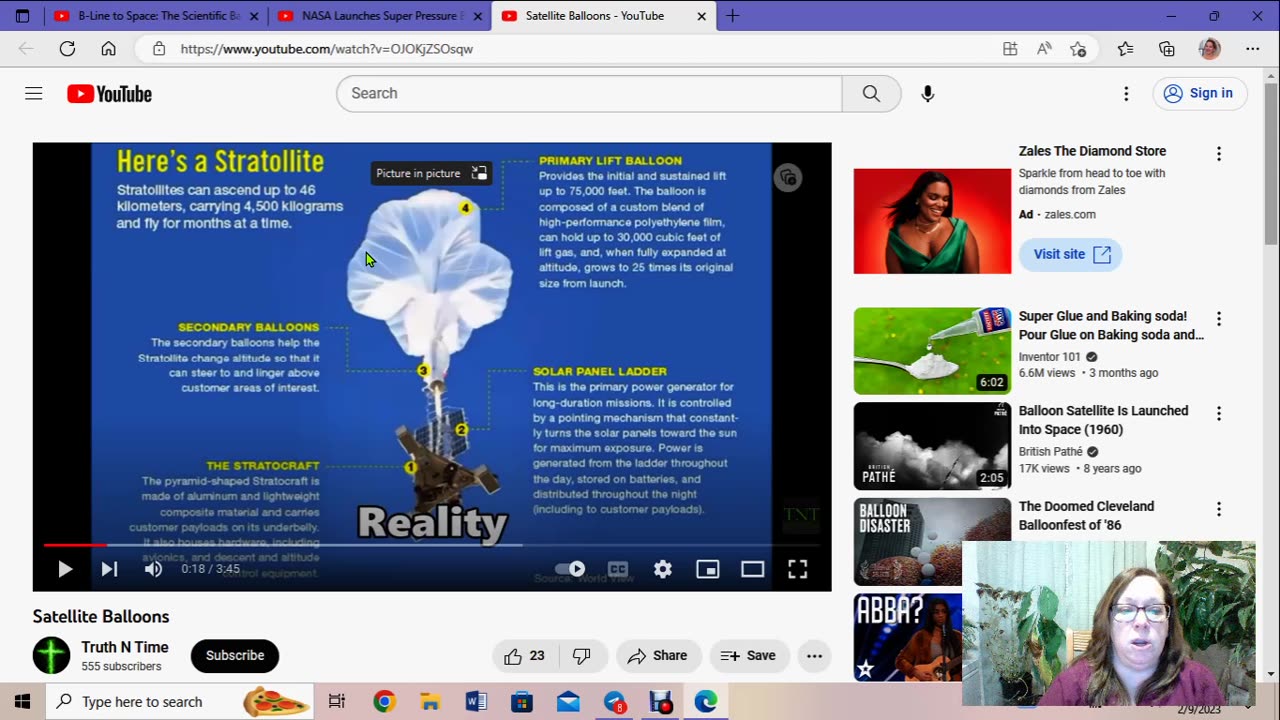Open the Super Glue and Baking soda thumbnail
The width and height of the screenshot is (1280, 720).
click(932, 351)
